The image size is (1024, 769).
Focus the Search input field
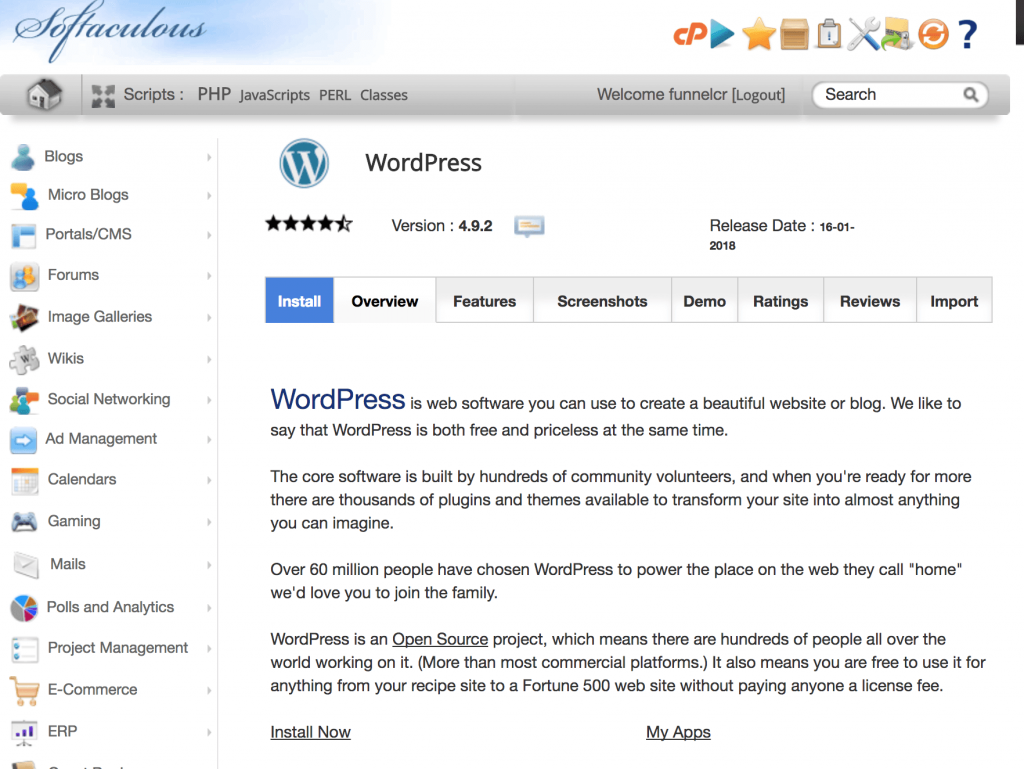(900, 95)
